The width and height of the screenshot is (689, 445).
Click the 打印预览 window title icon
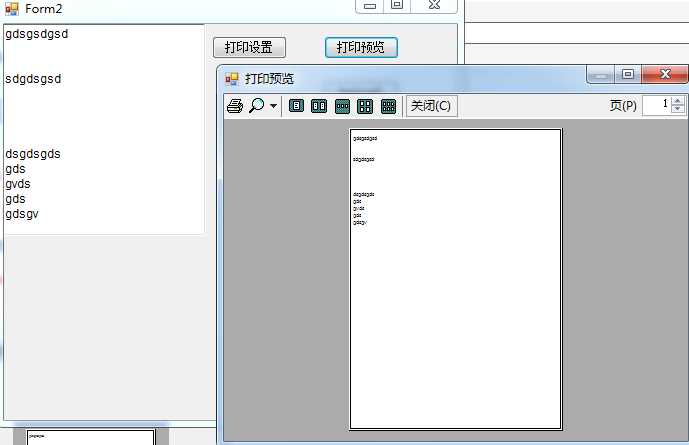point(232,78)
